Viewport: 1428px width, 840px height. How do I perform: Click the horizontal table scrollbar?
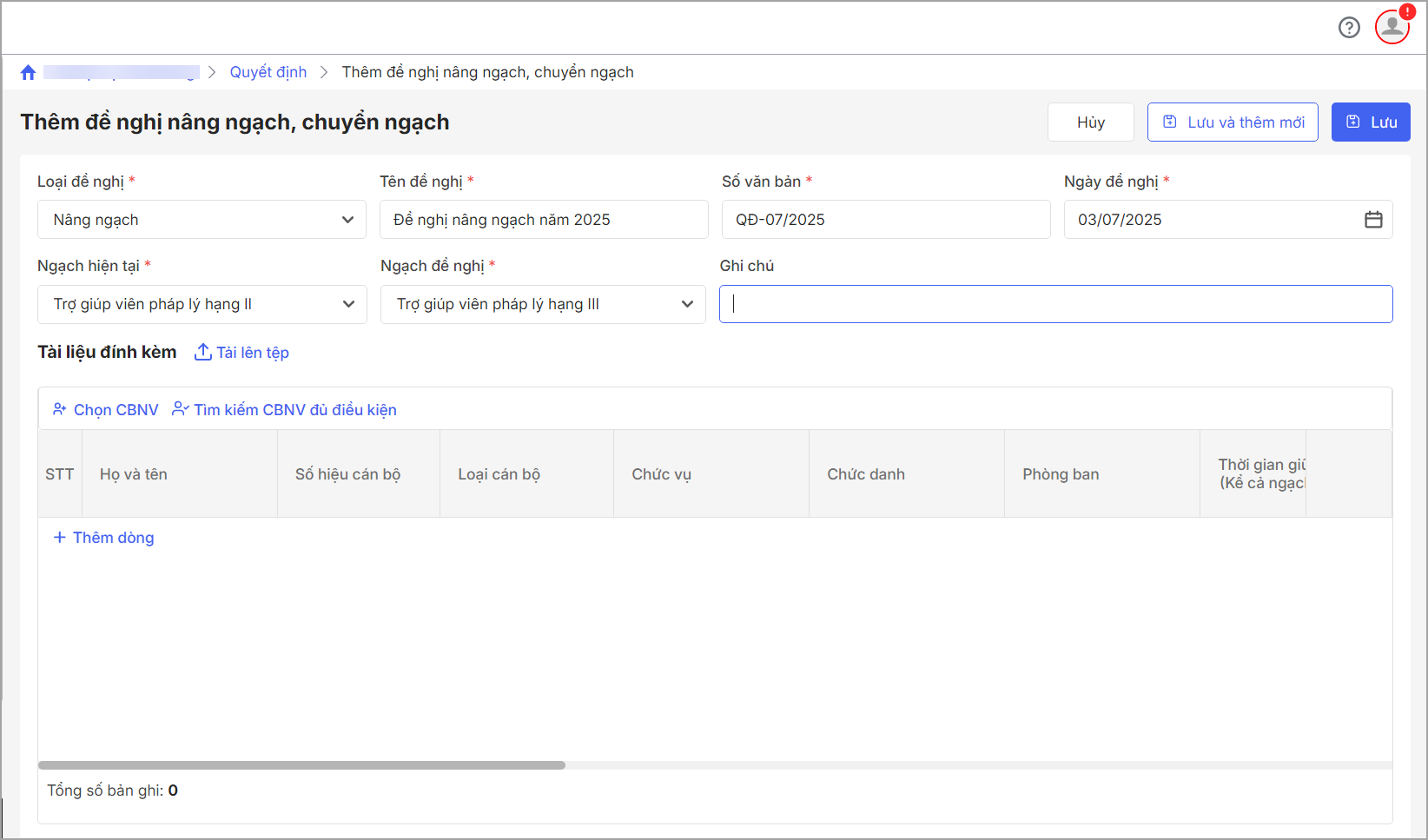[301, 765]
